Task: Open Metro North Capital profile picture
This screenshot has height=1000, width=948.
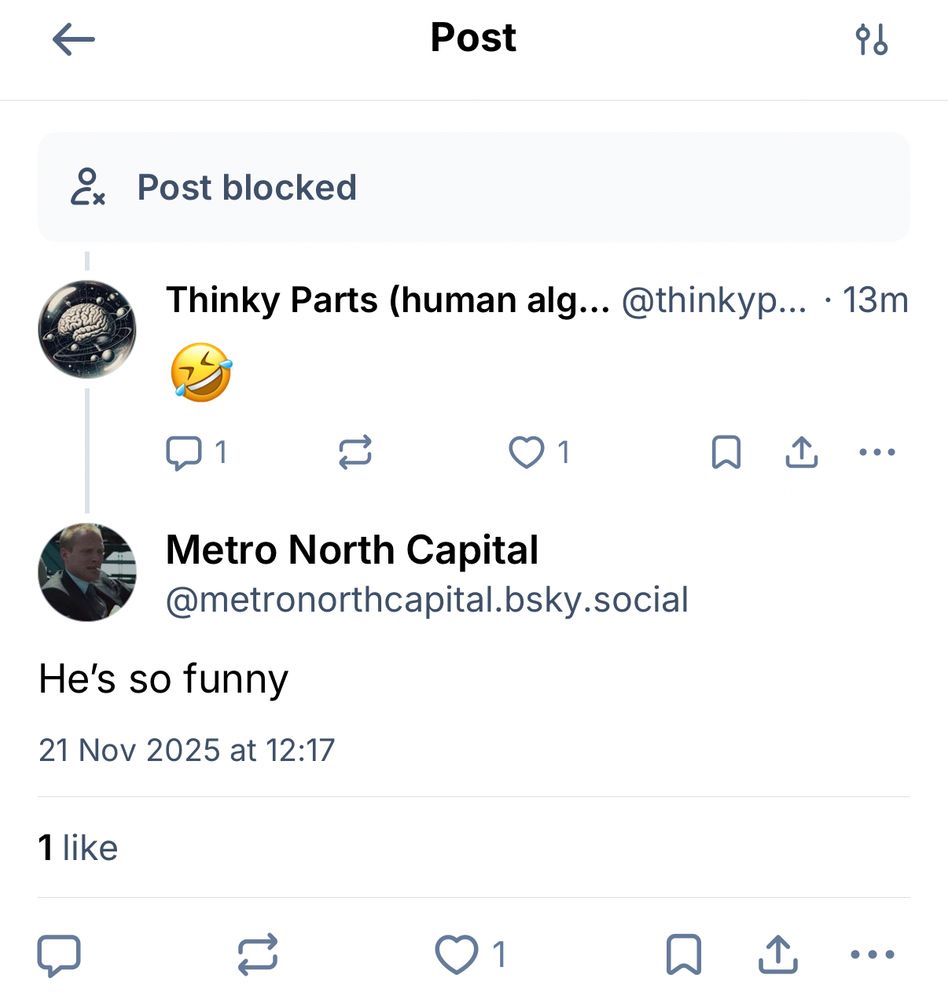Action: coord(87,572)
